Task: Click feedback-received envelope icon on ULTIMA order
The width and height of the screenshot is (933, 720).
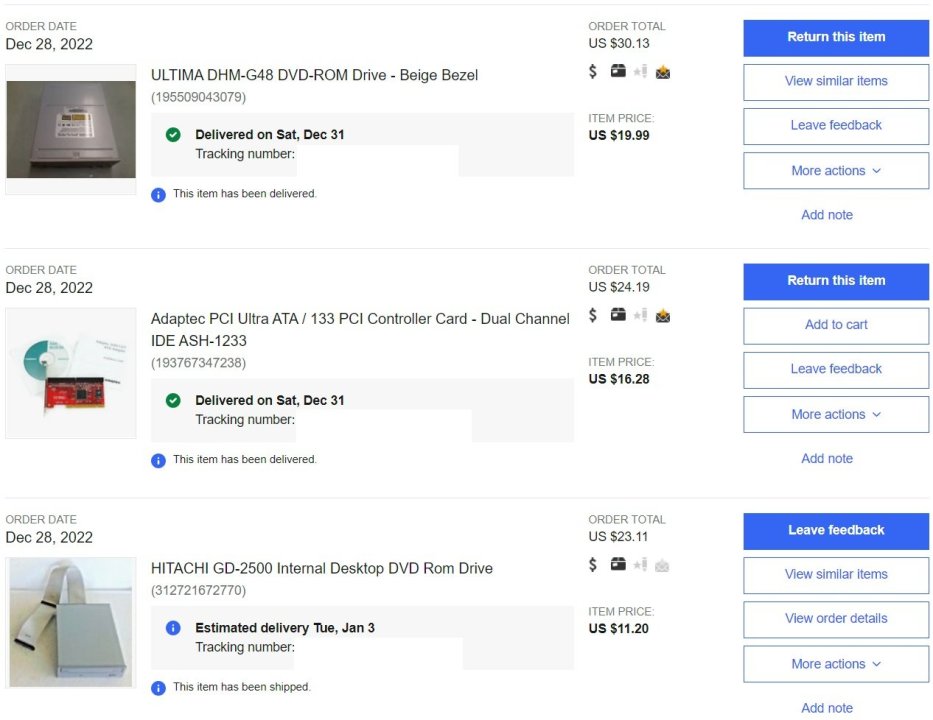Action: tap(662, 71)
